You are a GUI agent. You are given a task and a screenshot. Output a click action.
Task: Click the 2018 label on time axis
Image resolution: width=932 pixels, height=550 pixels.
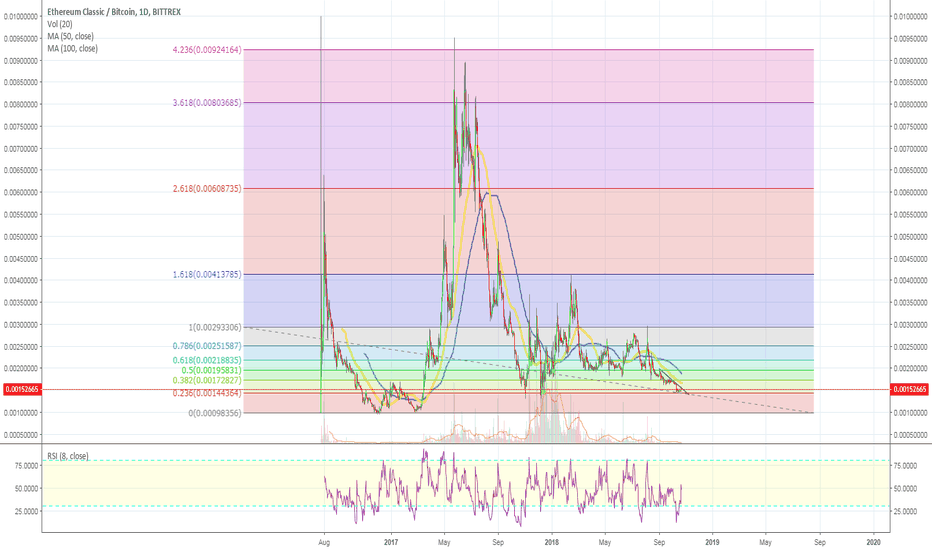[x=551, y=542]
